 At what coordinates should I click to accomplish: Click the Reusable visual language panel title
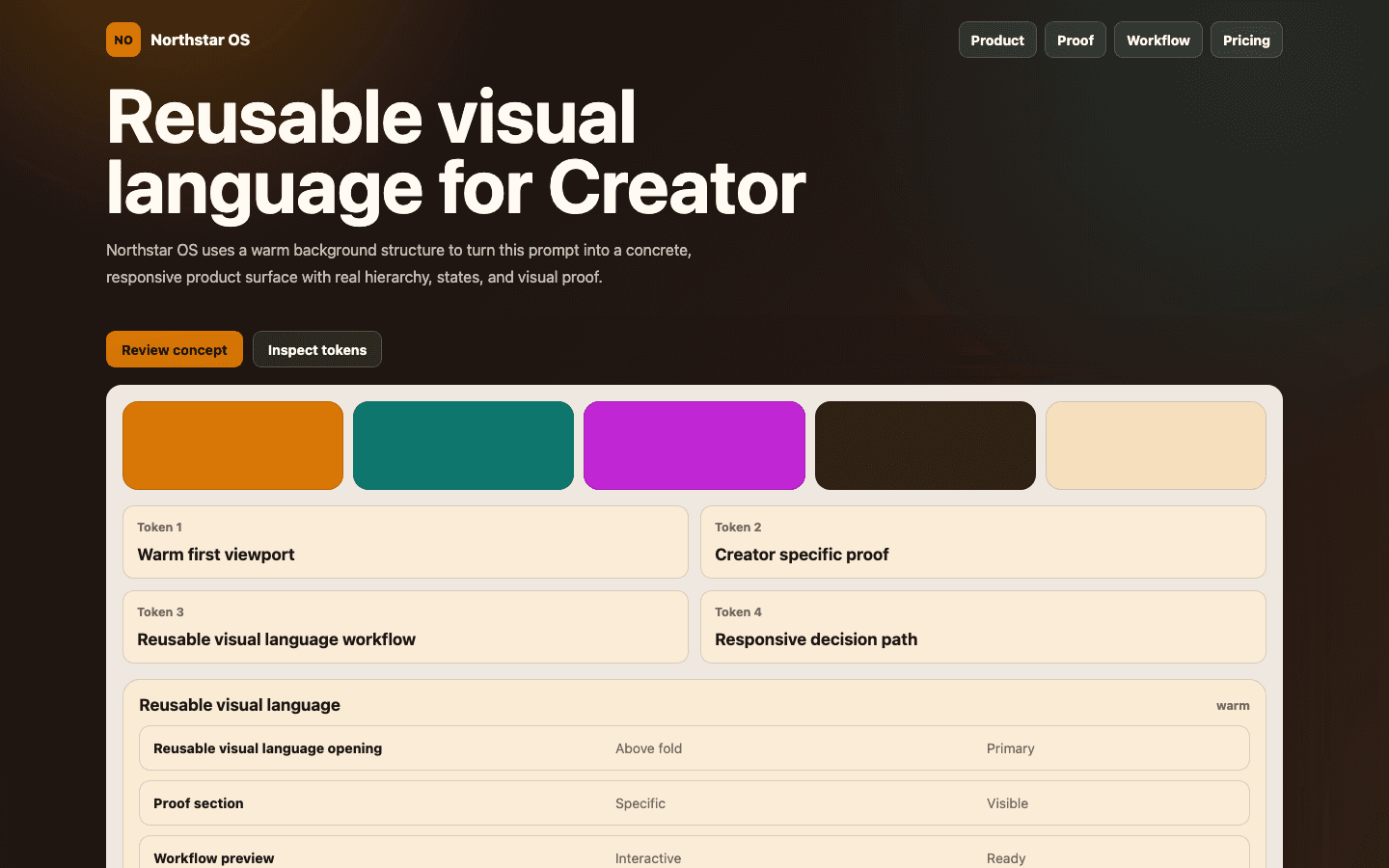pyautogui.click(x=239, y=705)
